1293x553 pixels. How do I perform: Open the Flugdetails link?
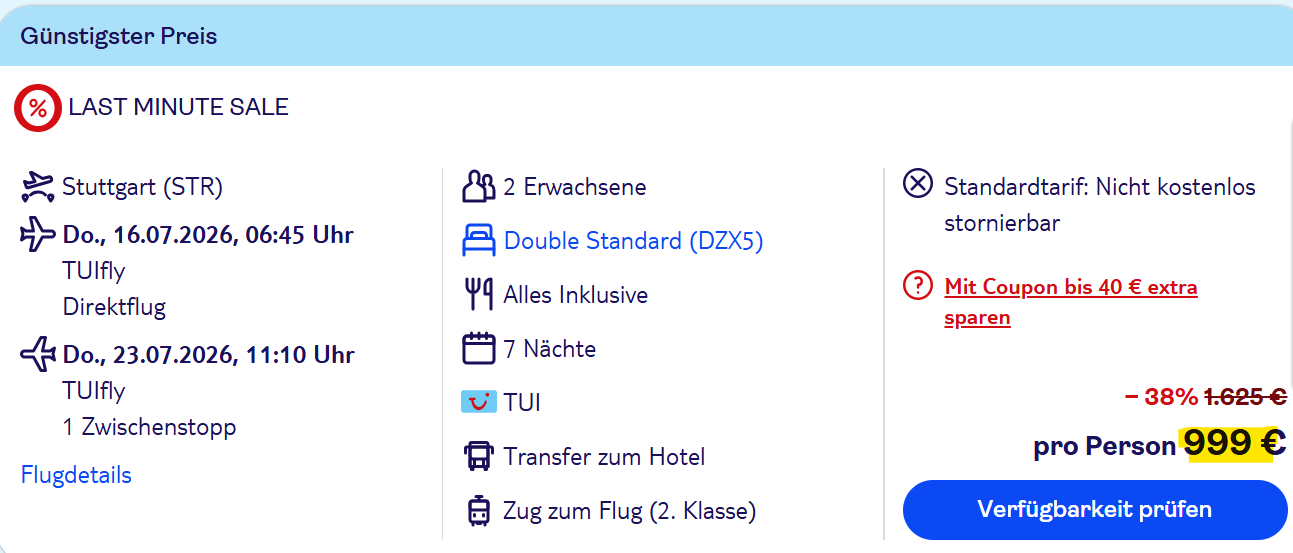[x=76, y=475]
